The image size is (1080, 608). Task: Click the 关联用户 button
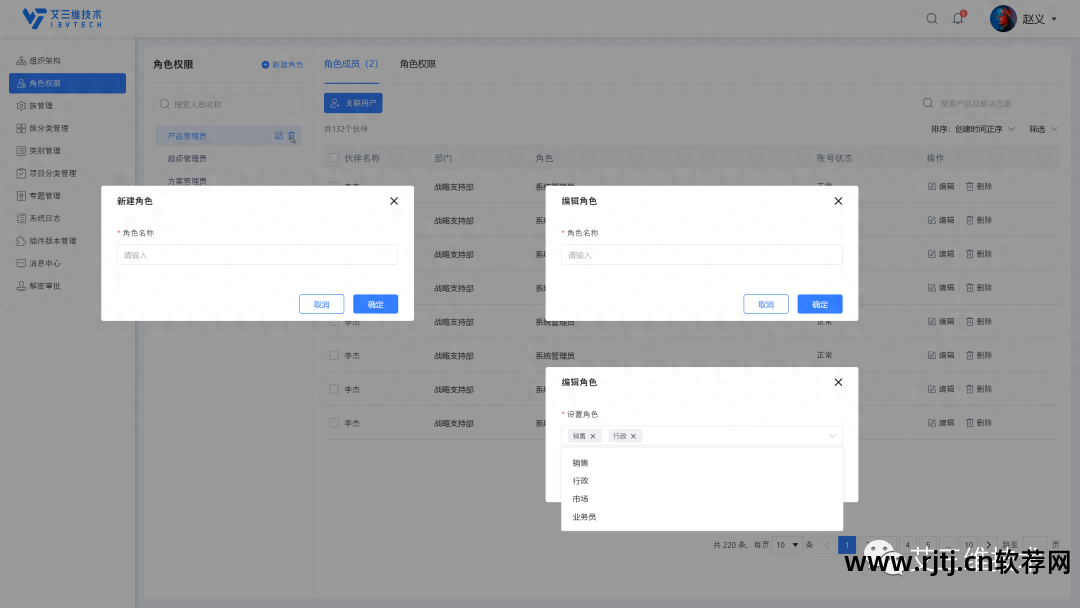point(353,103)
